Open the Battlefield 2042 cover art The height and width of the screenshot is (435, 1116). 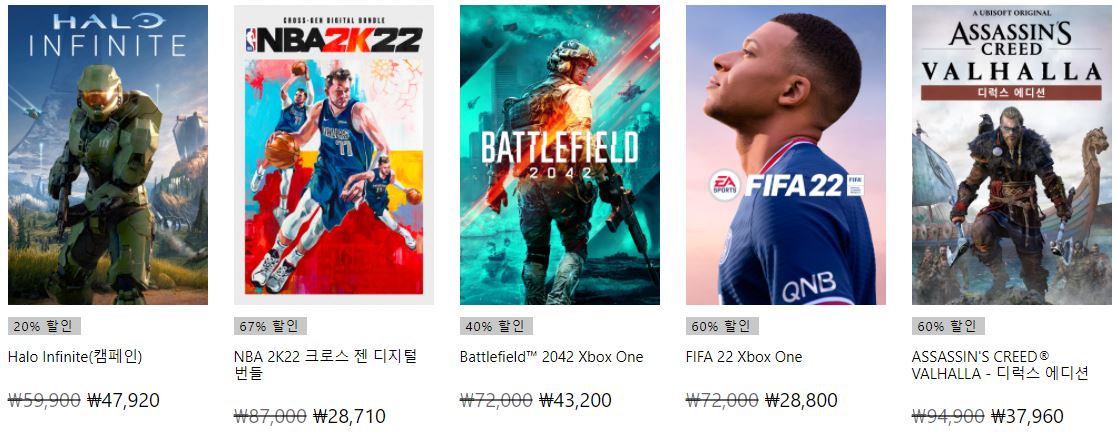coord(559,155)
